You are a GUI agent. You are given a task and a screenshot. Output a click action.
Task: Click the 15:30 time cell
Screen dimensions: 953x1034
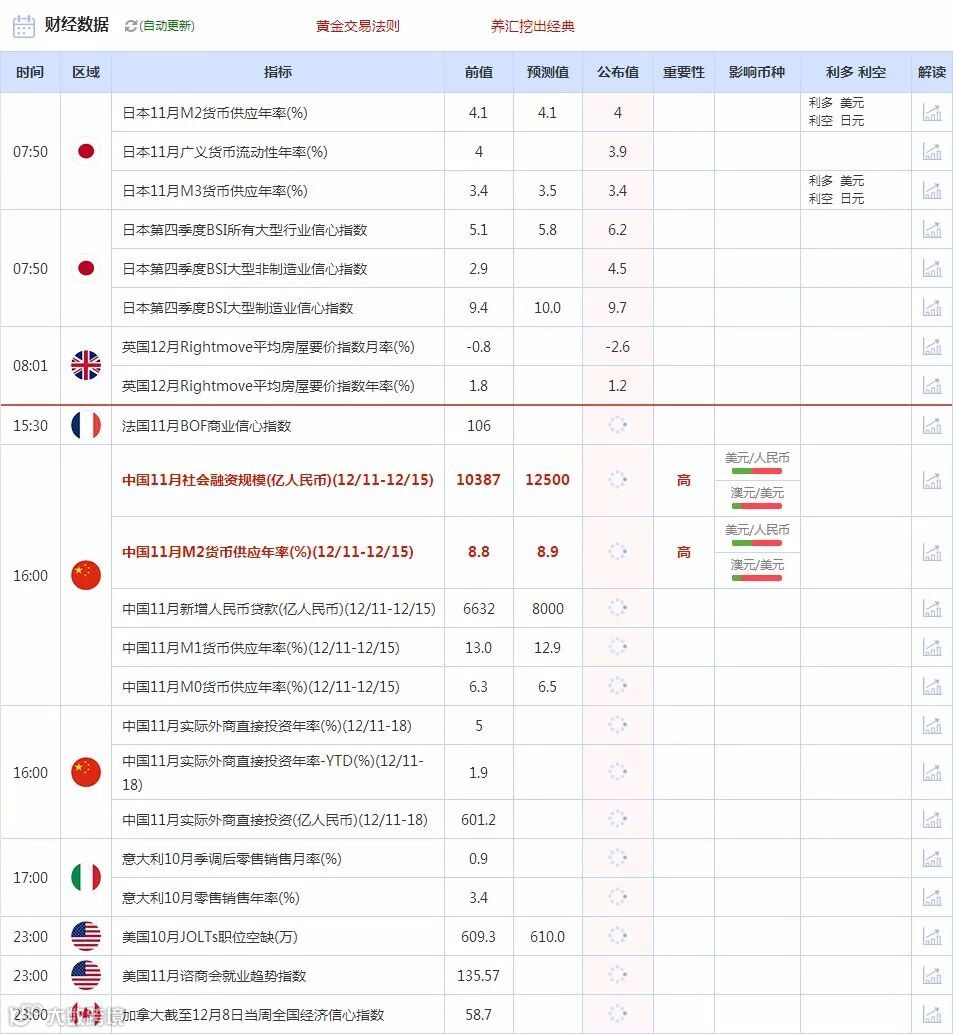(x=30, y=425)
